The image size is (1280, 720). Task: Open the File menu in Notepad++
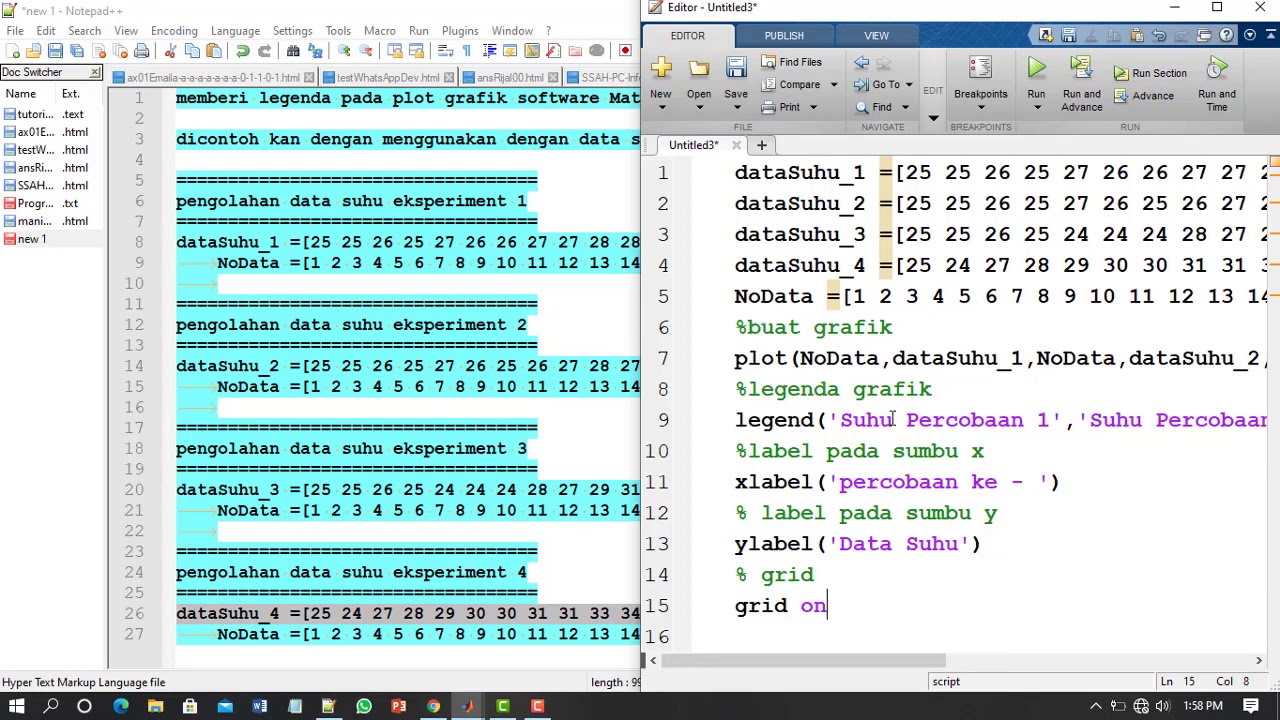point(15,31)
